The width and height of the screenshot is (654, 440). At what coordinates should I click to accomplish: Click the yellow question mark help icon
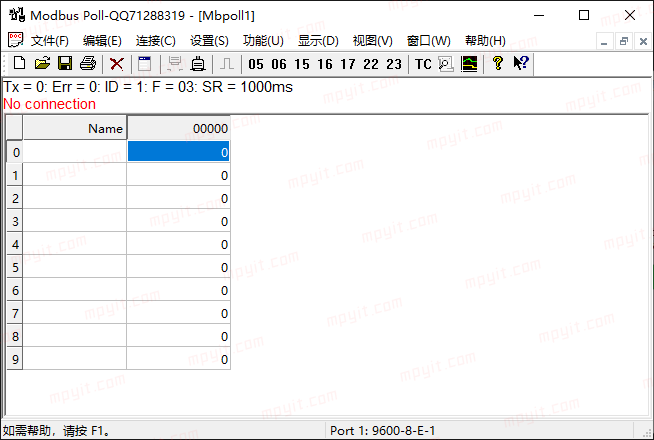pos(497,64)
